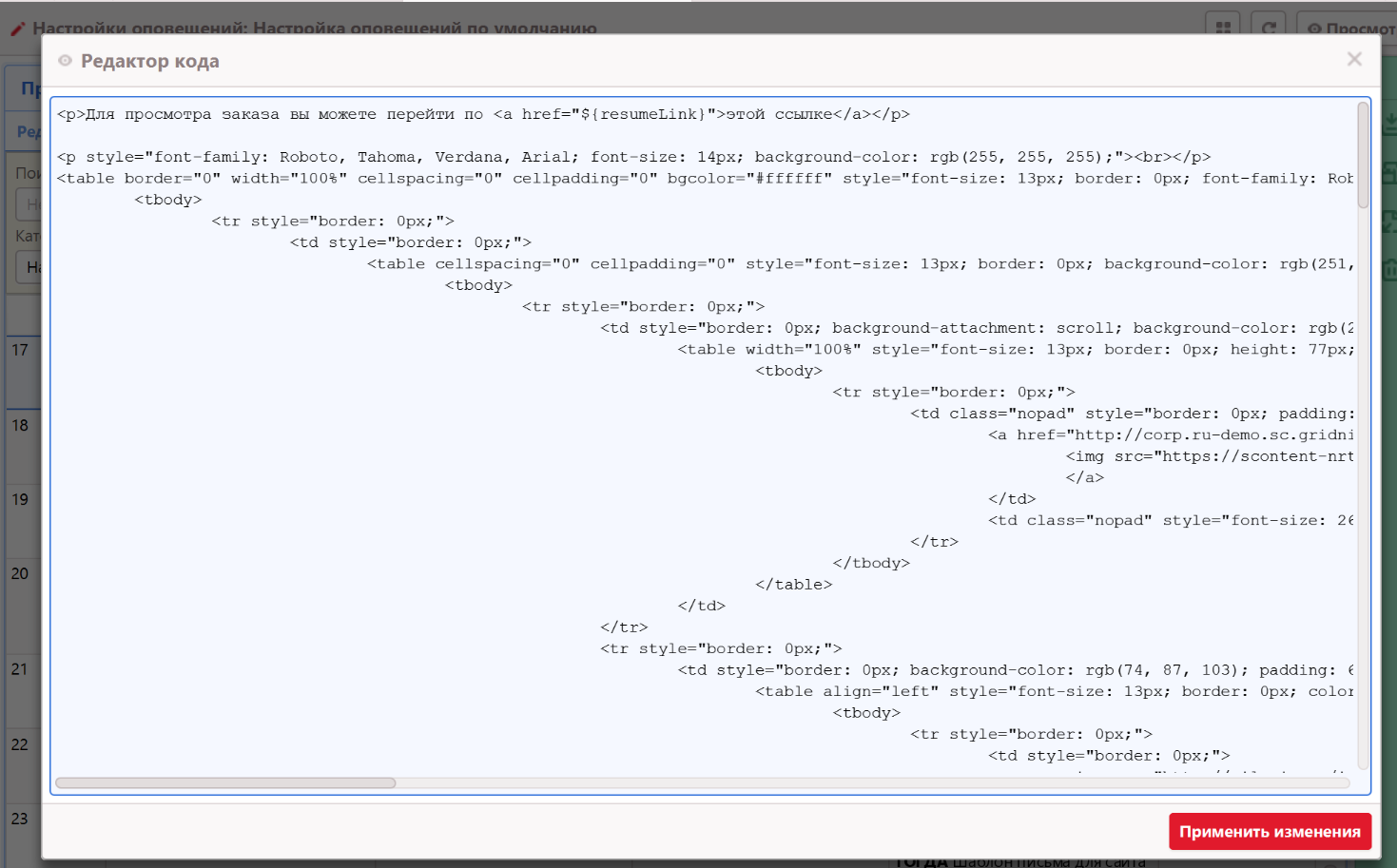
Task: Click the eye icon beside "Редактор кода"
Action: (65, 61)
